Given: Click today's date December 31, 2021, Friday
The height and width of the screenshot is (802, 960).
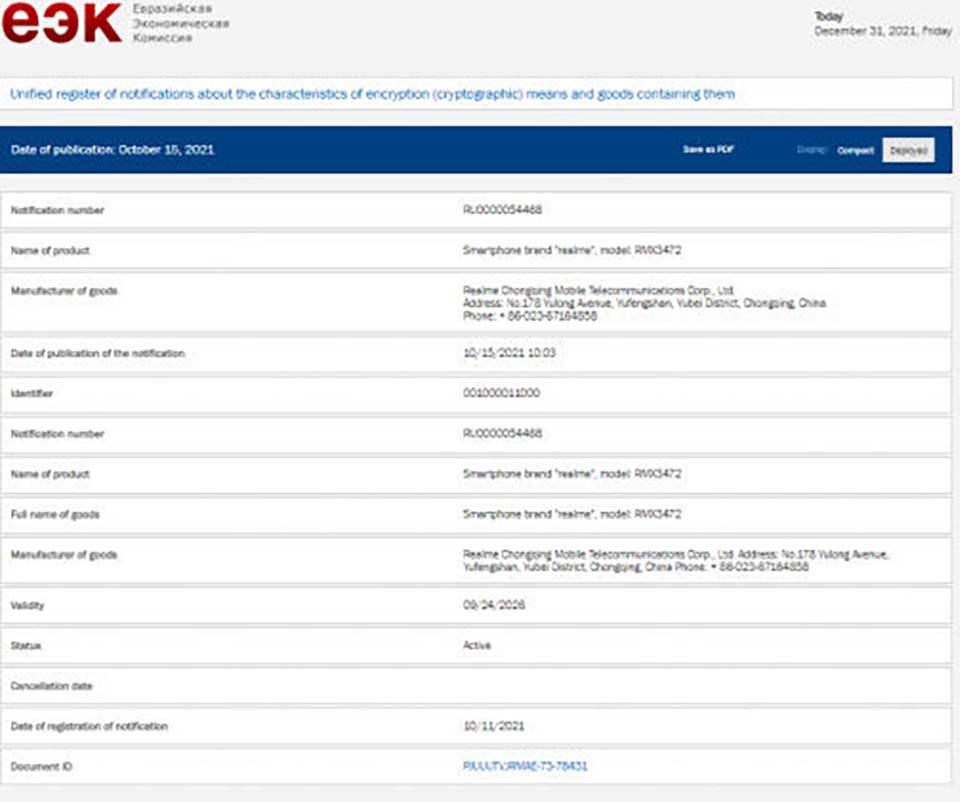Looking at the screenshot, I should (883, 31).
